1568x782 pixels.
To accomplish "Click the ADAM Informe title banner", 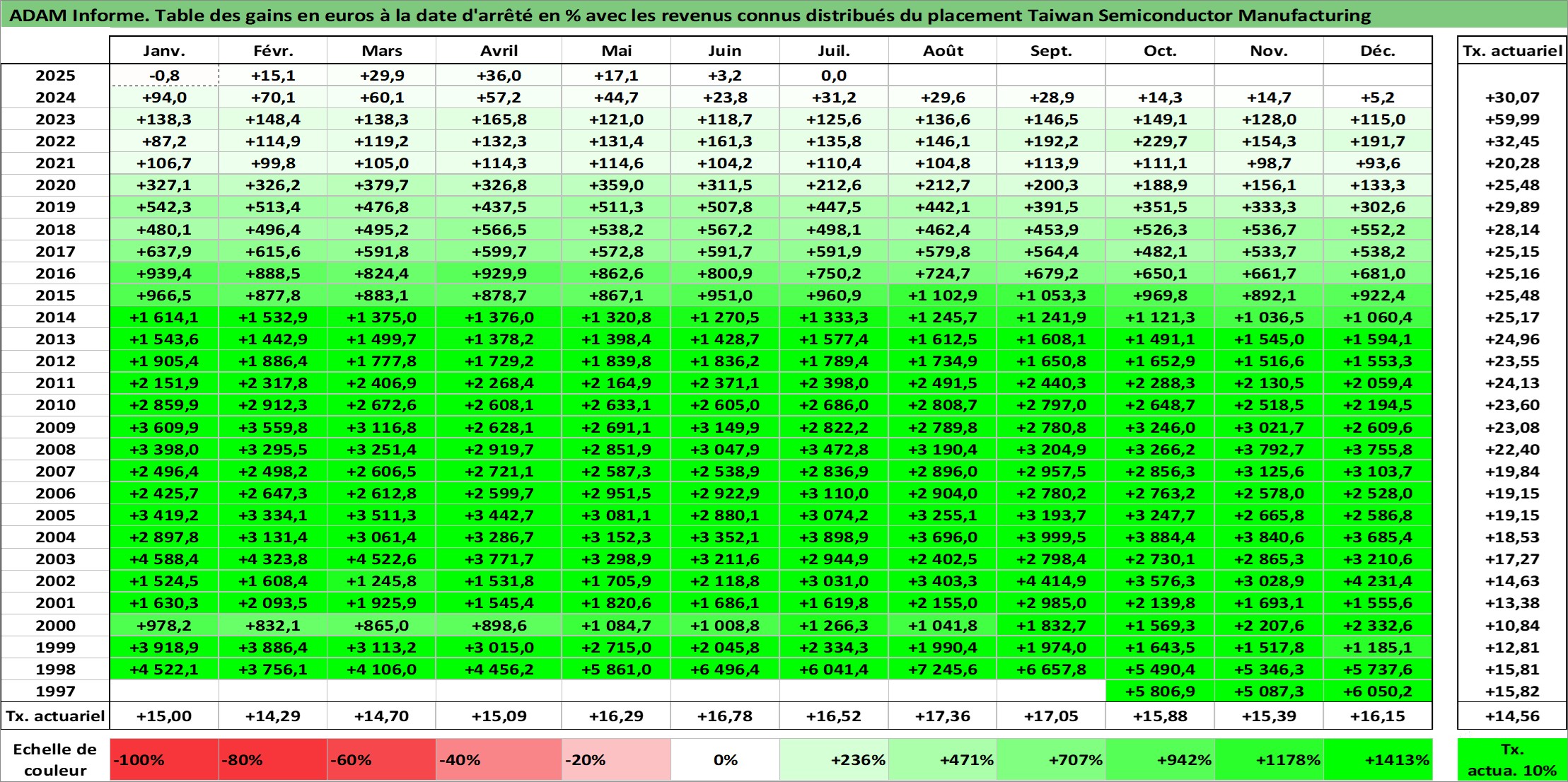I will point(784,15).
